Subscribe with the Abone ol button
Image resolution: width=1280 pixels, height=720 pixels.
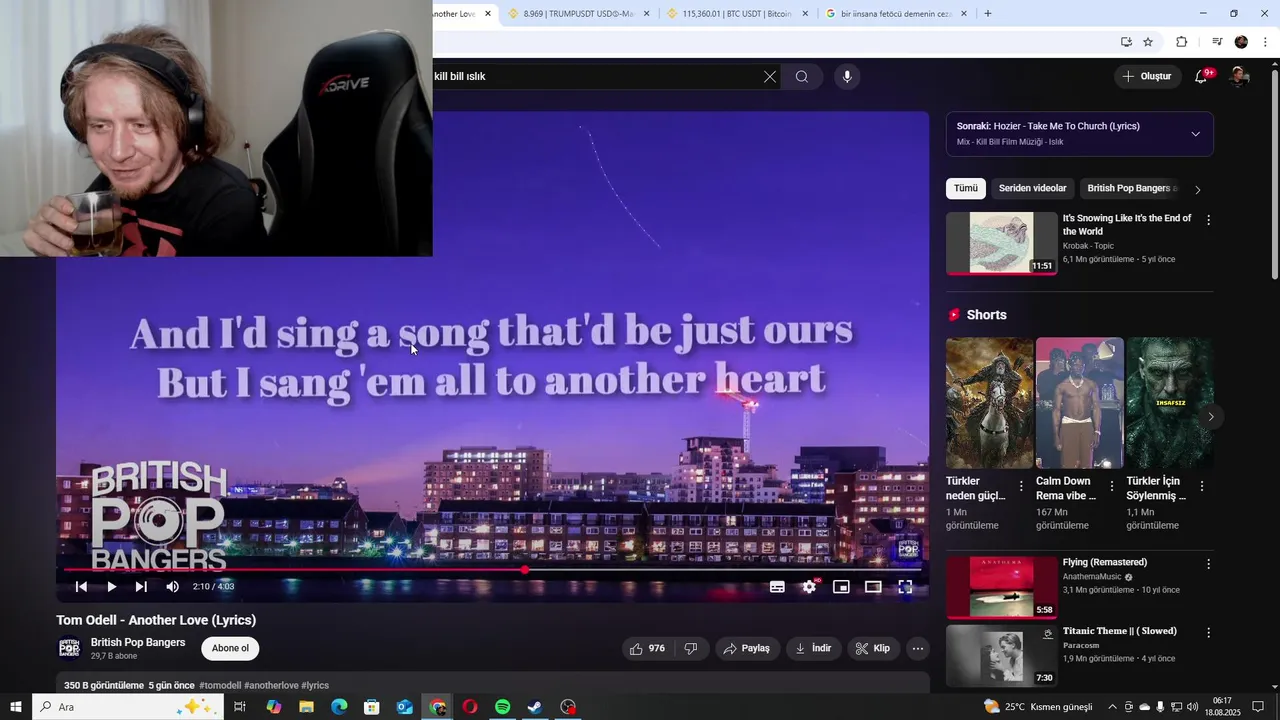tap(230, 648)
